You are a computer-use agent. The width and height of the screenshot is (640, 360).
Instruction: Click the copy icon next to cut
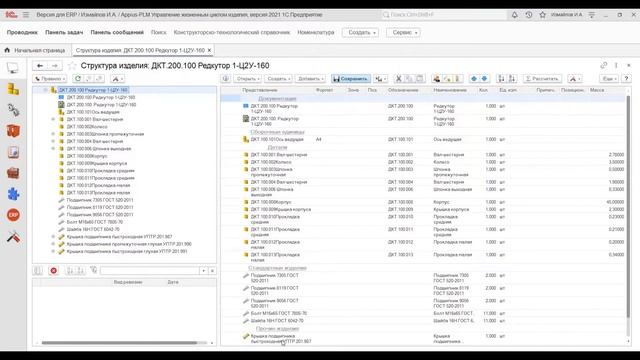tap(409, 79)
